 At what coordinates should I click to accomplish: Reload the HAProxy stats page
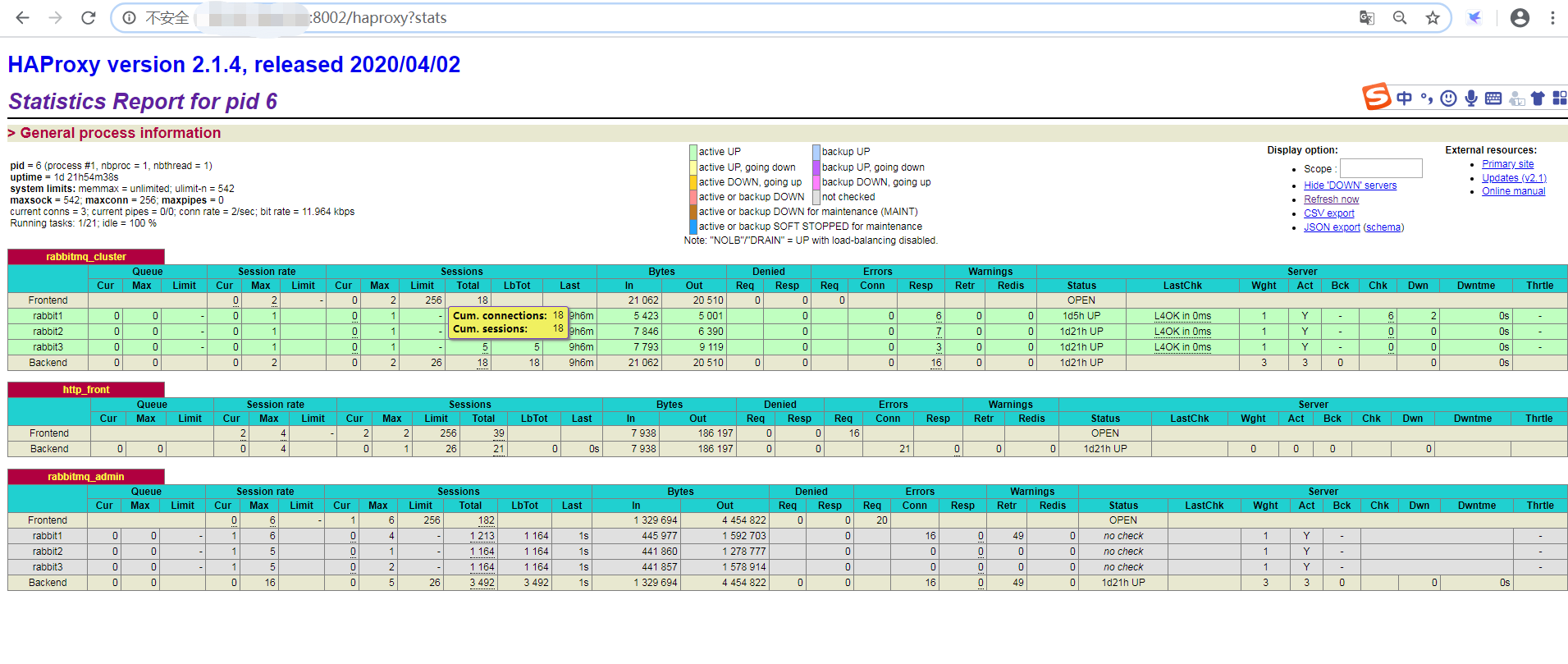[89, 17]
